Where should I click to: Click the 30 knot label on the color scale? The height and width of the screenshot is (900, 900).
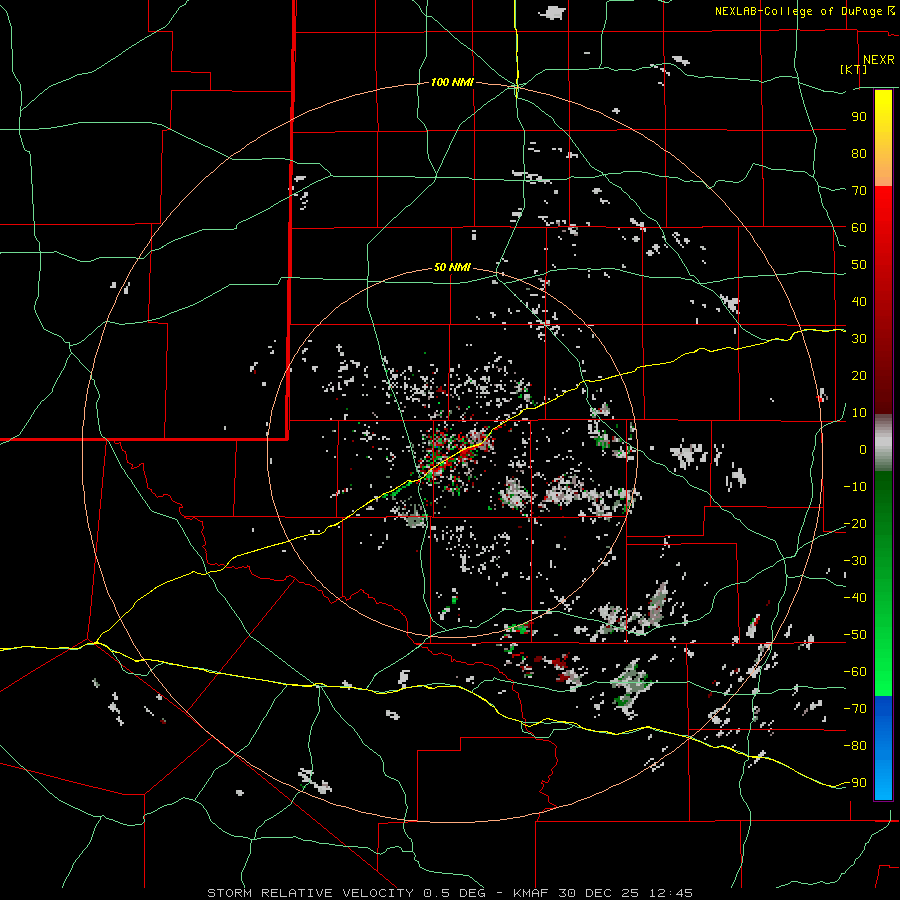point(859,339)
